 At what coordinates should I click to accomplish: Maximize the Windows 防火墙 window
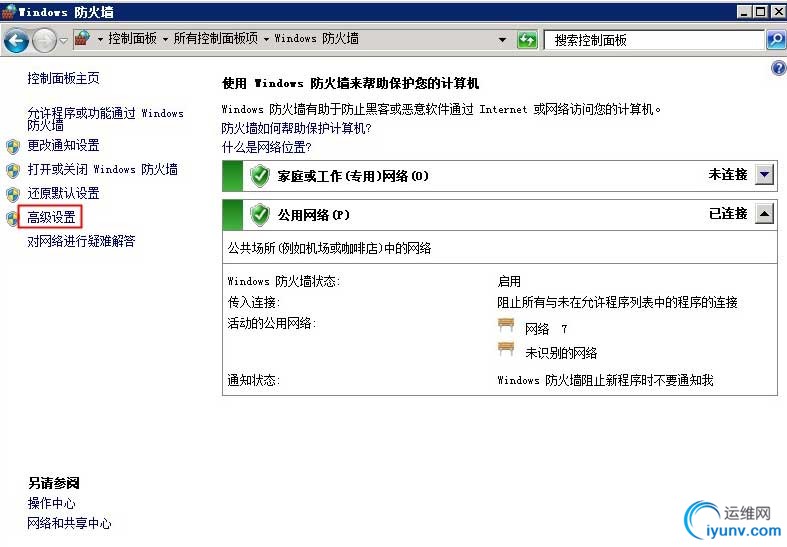click(761, 12)
